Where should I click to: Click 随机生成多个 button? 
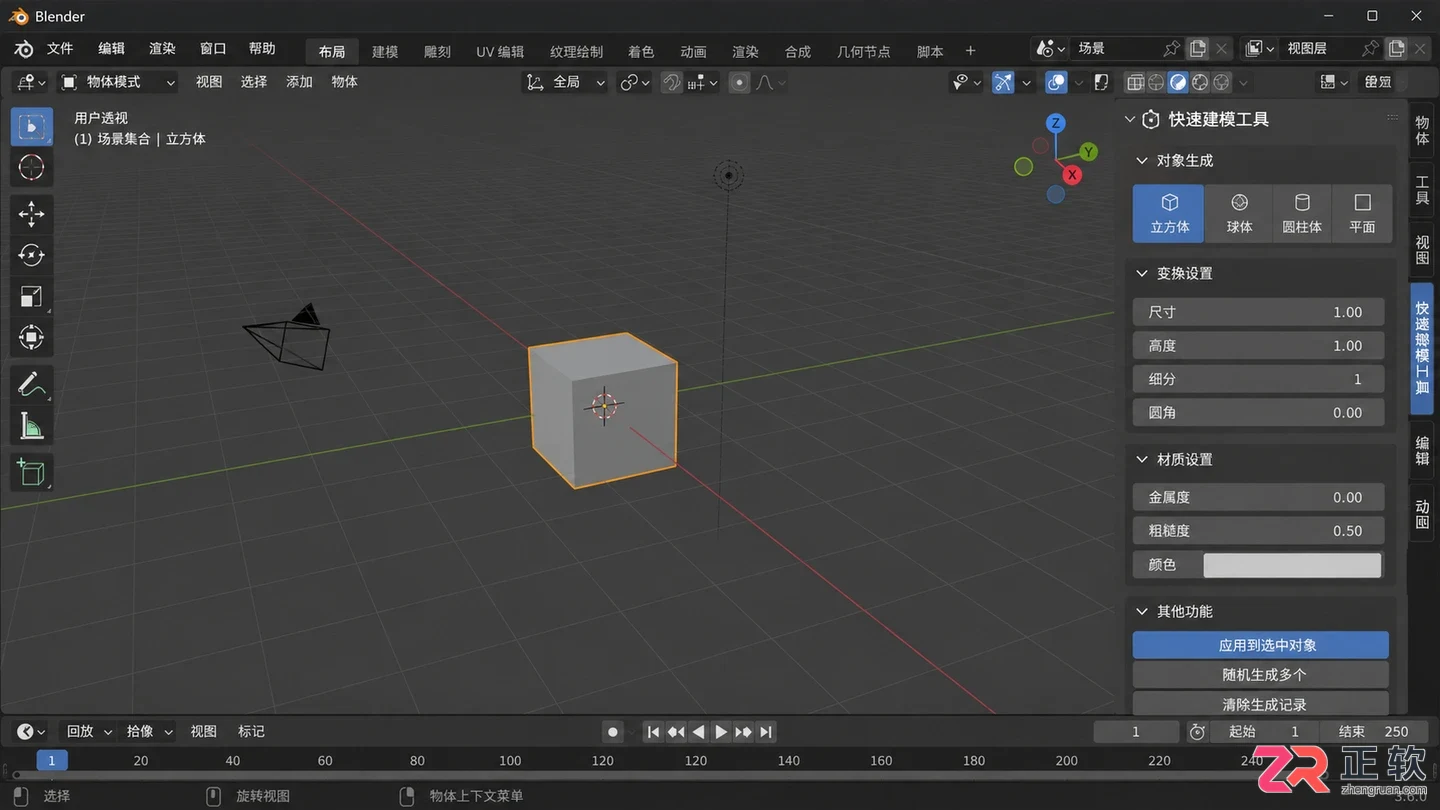tap(1260, 675)
